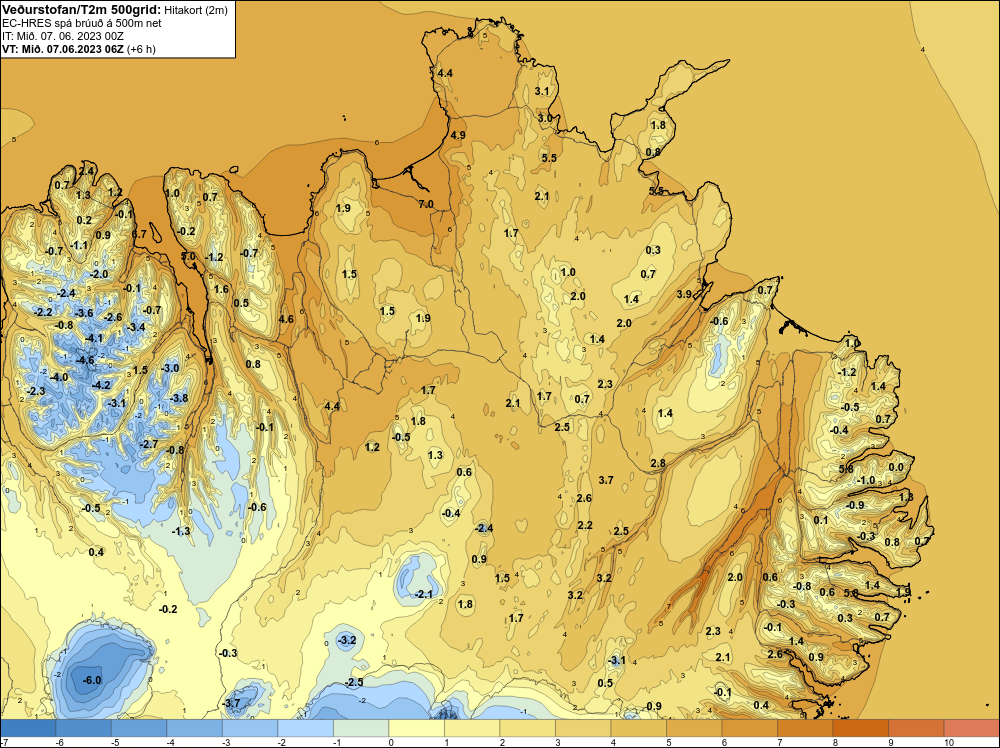Click the 4.9 temperature value

click(x=458, y=135)
